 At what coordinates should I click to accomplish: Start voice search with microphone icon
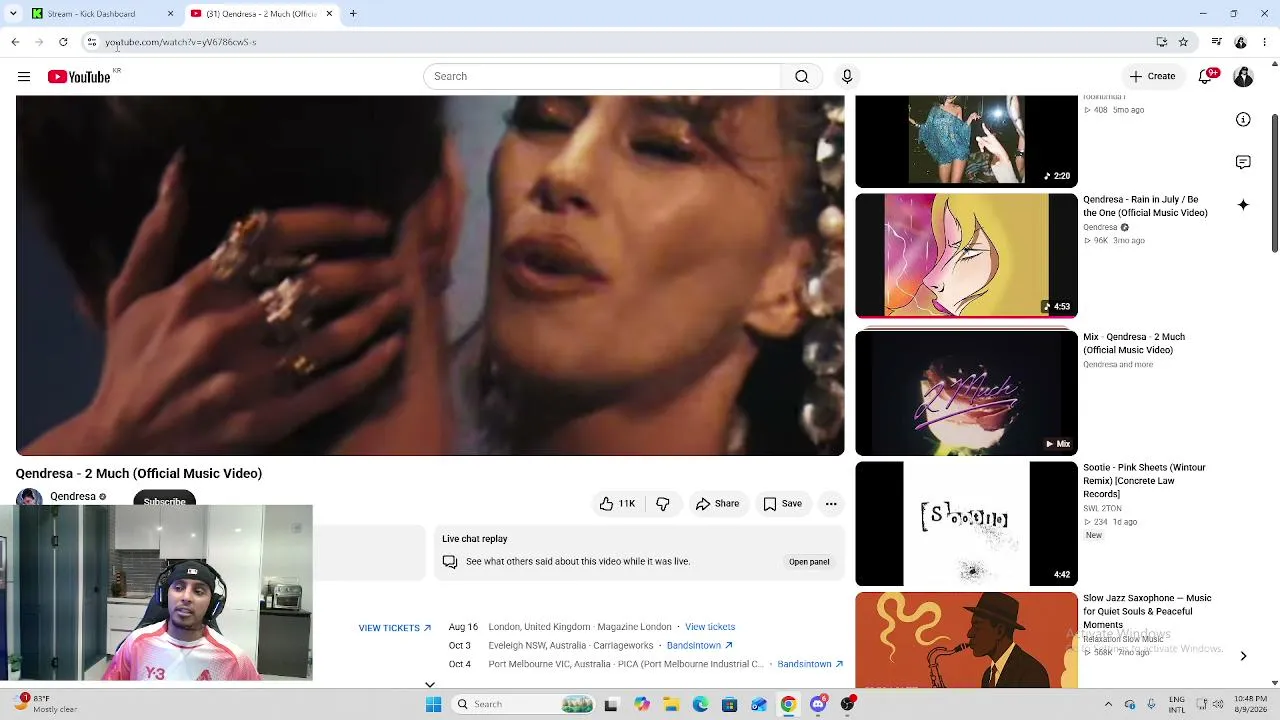[x=847, y=77]
